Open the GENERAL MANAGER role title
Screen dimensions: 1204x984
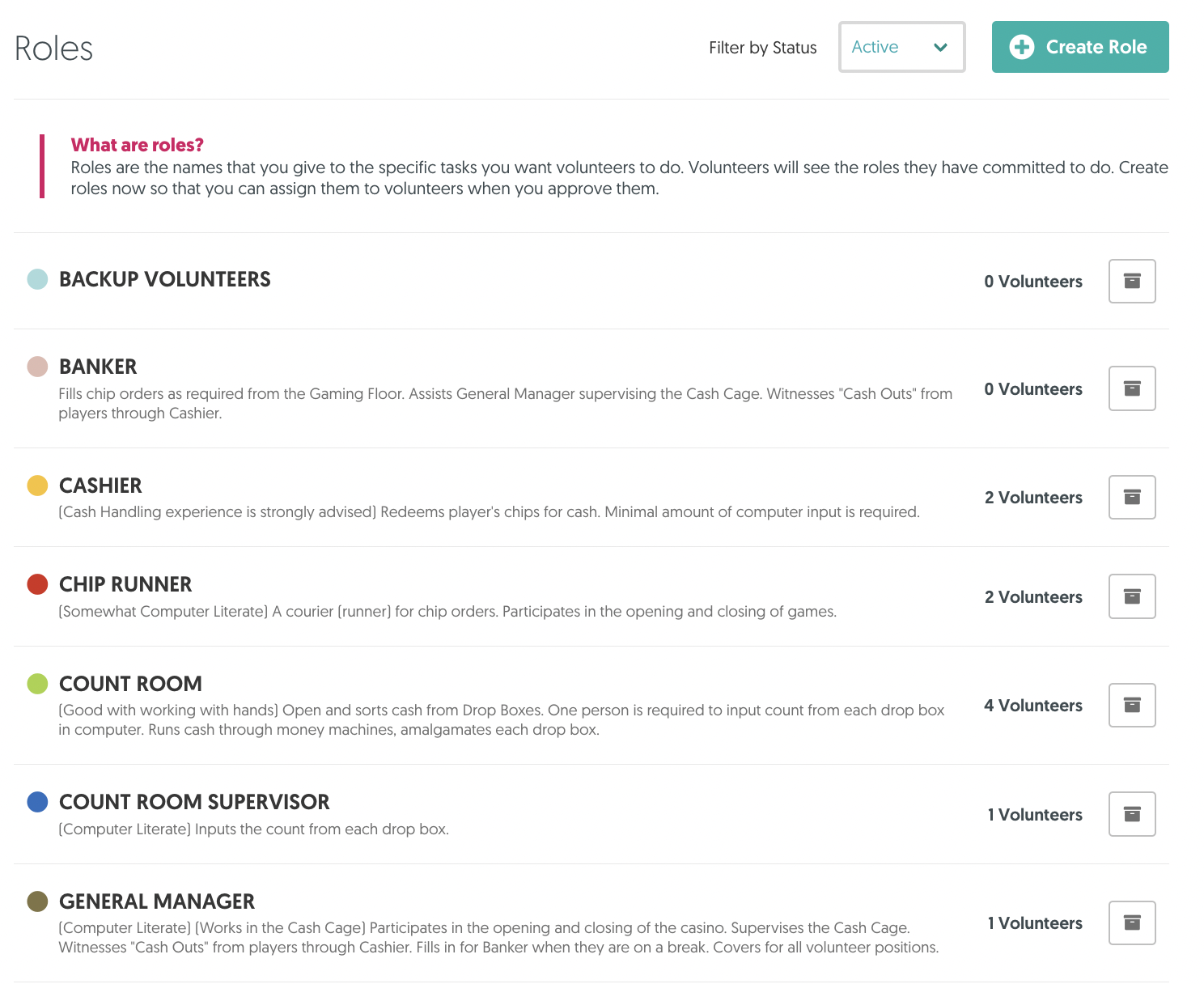(157, 901)
